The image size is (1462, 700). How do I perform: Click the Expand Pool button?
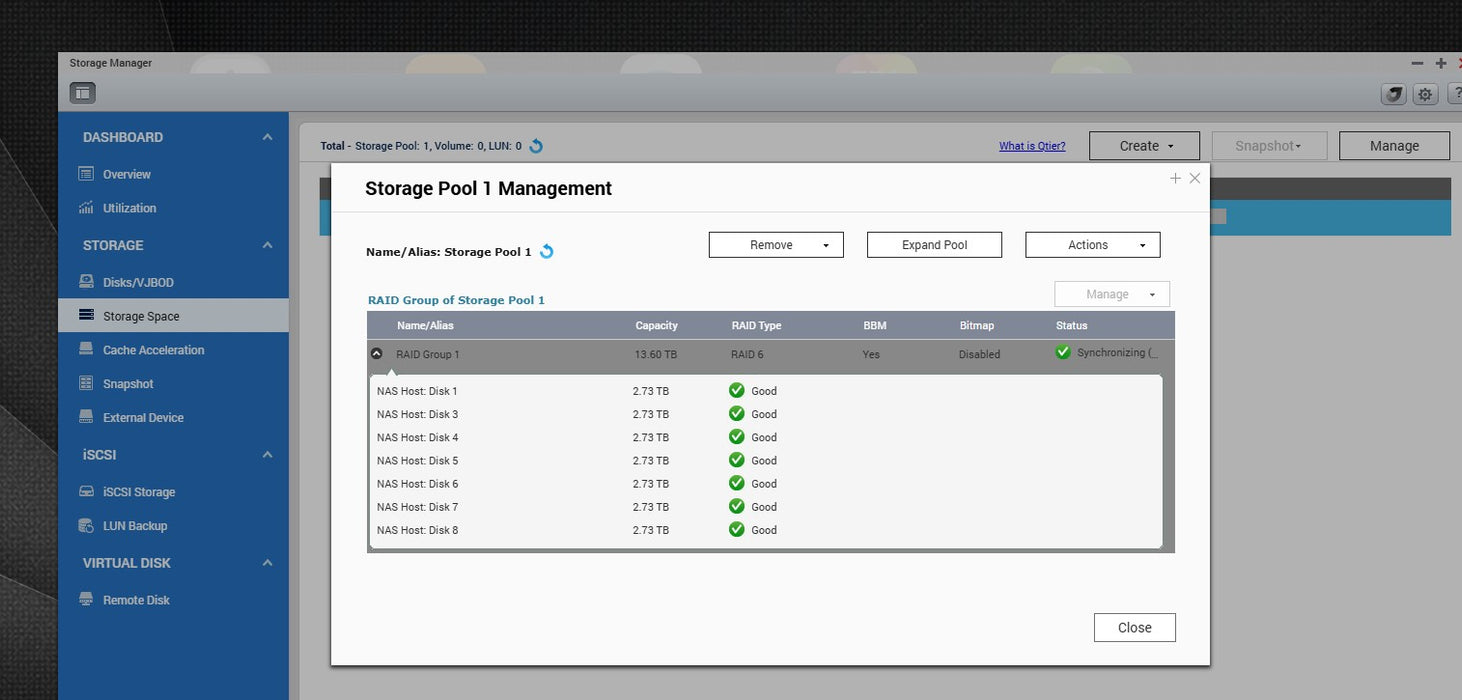point(934,245)
